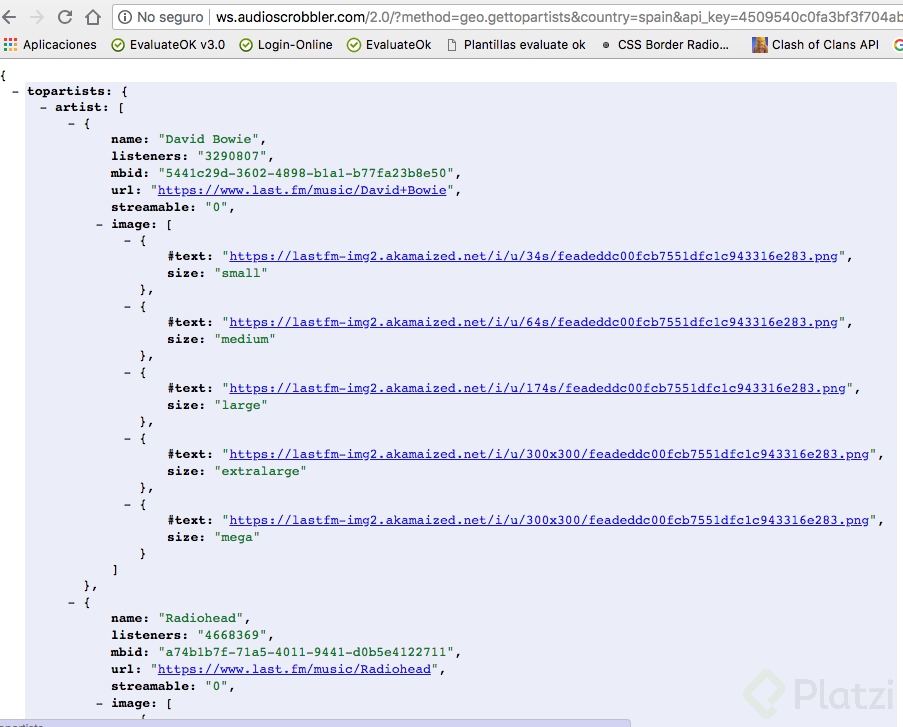Click Radiohead's mbid value
This screenshot has width=903, height=727.
click(x=306, y=652)
